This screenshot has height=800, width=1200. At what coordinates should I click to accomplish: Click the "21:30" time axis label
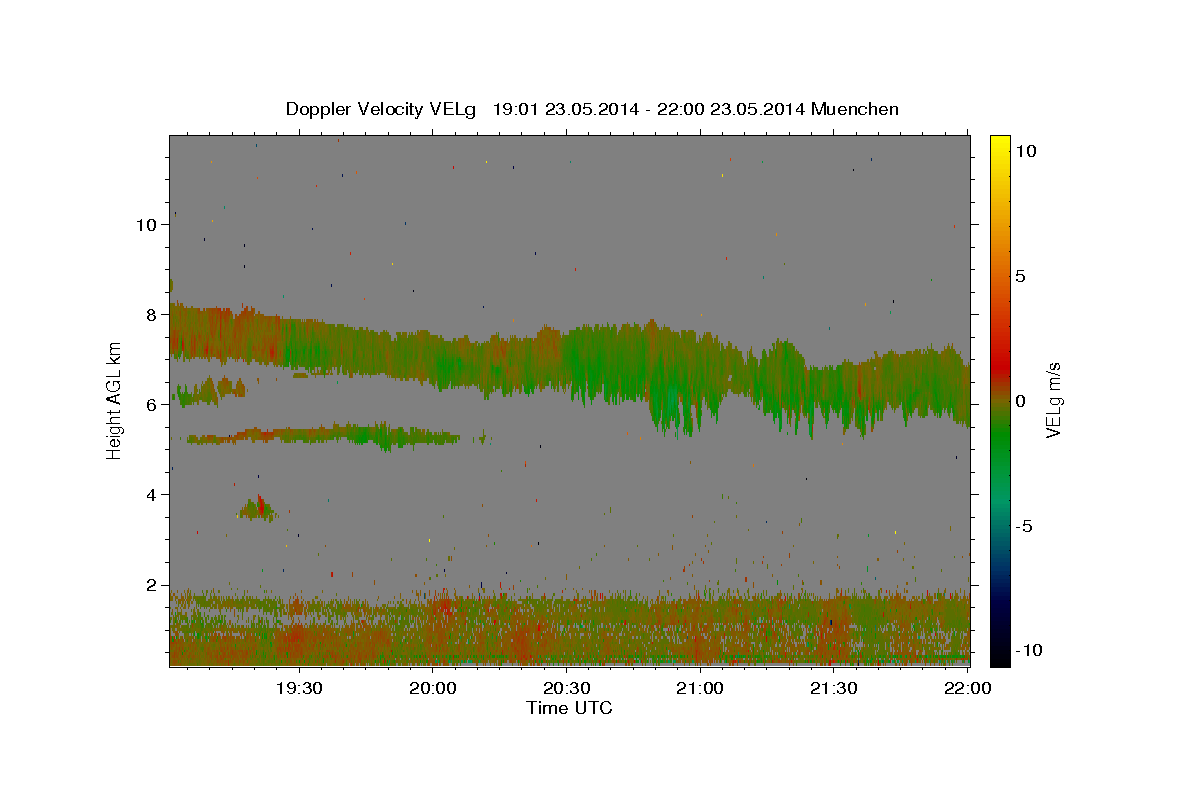(834, 688)
